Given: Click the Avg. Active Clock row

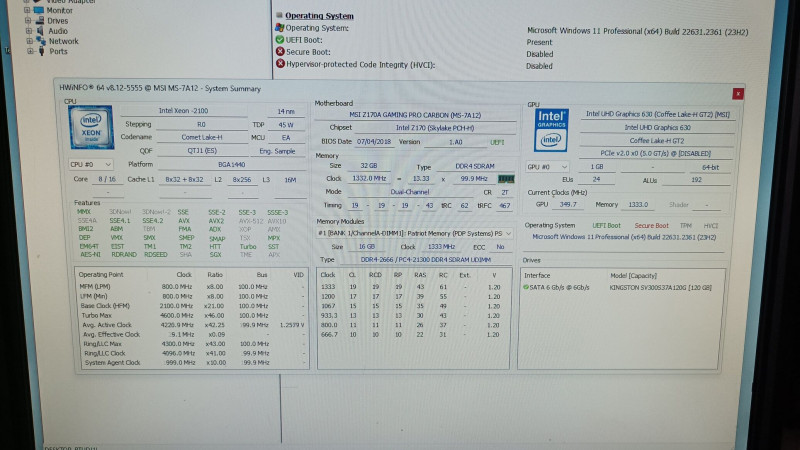Looking at the screenshot, I should 192,324.
